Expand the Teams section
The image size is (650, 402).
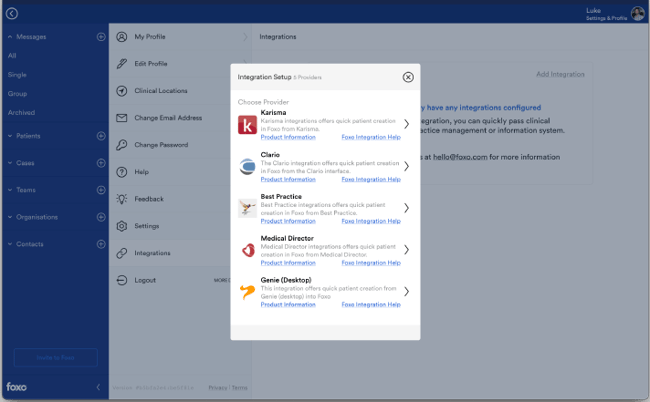point(10,190)
